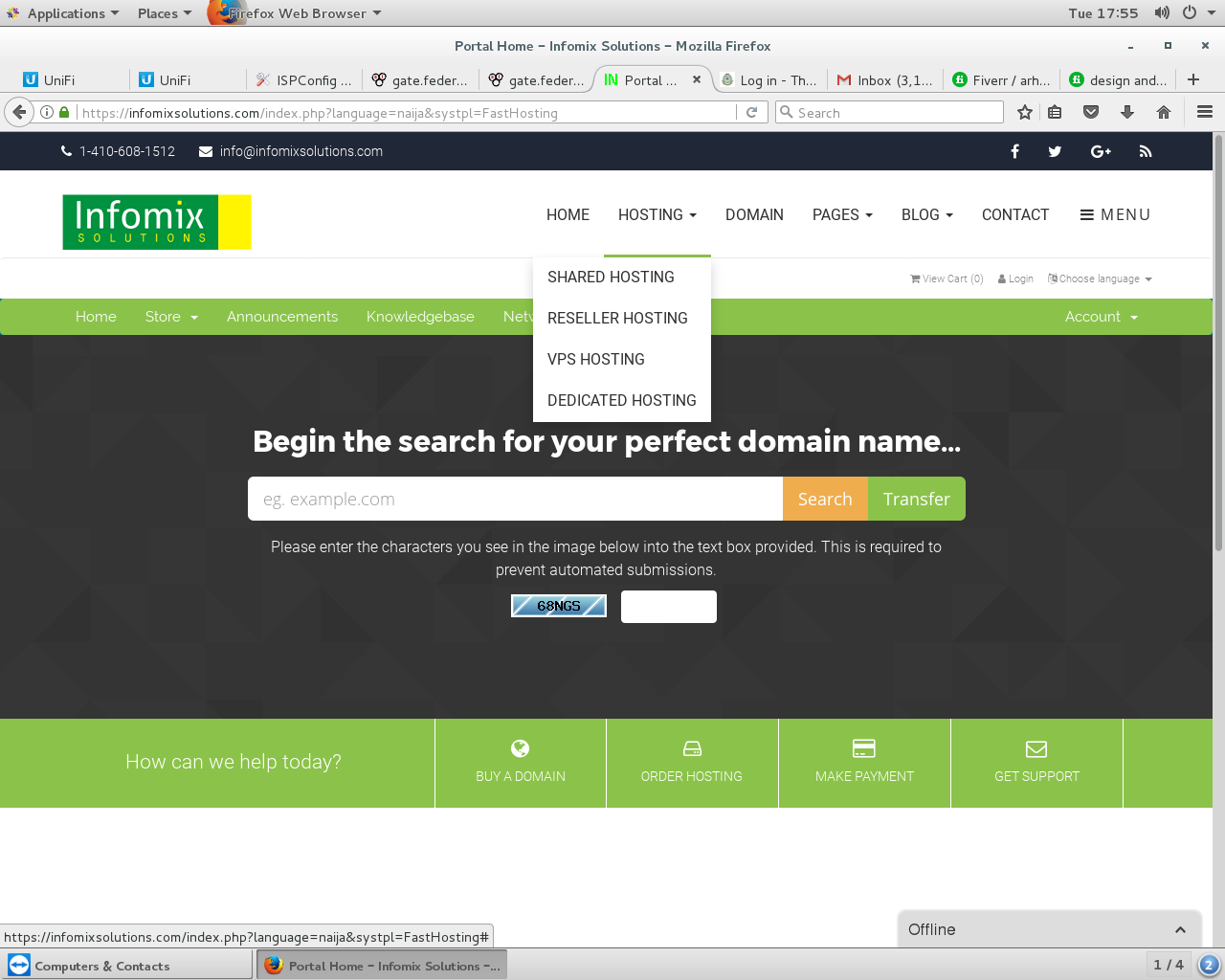The width and height of the screenshot is (1225, 980).
Task: Click the Twitter icon in the header
Action: (1055, 151)
